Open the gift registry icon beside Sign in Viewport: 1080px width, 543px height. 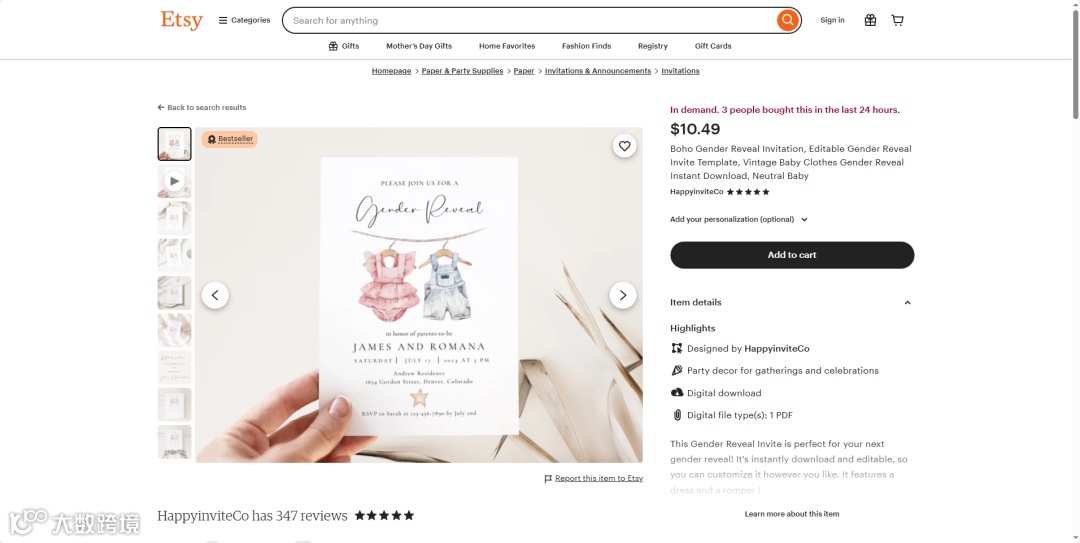coord(871,20)
